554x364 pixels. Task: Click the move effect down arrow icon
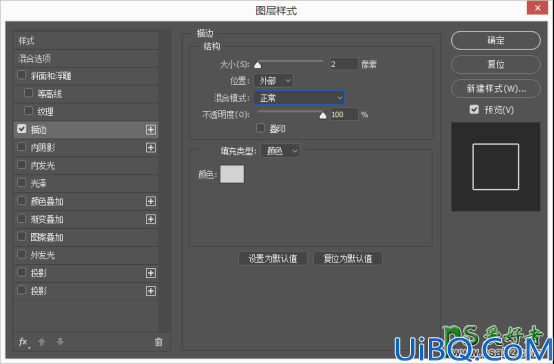pos(60,342)
